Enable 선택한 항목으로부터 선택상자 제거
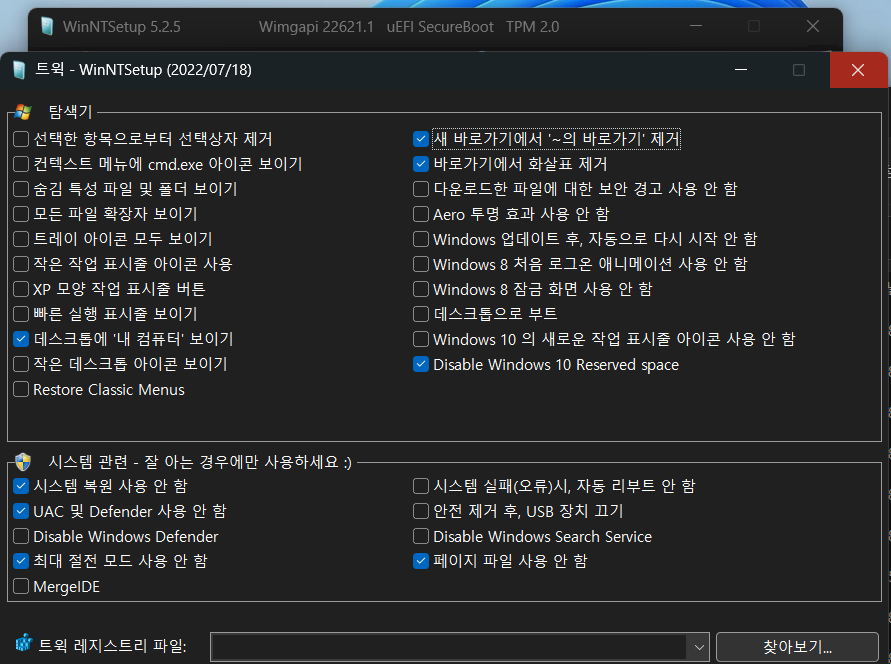Screen dimensions: 891x664 point(21,139)
